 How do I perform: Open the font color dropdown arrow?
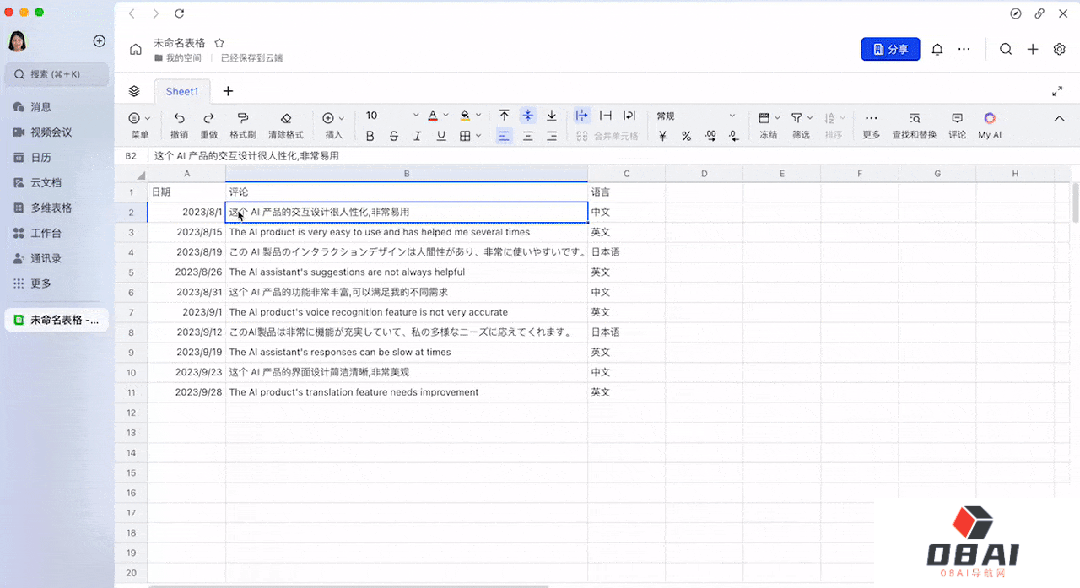pyautogui.click(x=447, y=116)
